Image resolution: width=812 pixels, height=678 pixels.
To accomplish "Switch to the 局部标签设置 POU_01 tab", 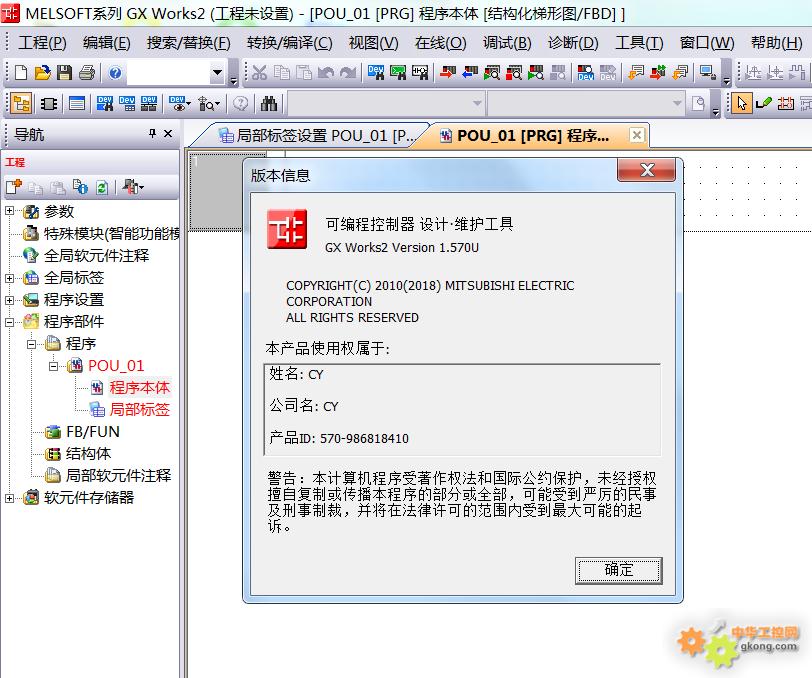I will pyautogui.click(x=316, y=136).
